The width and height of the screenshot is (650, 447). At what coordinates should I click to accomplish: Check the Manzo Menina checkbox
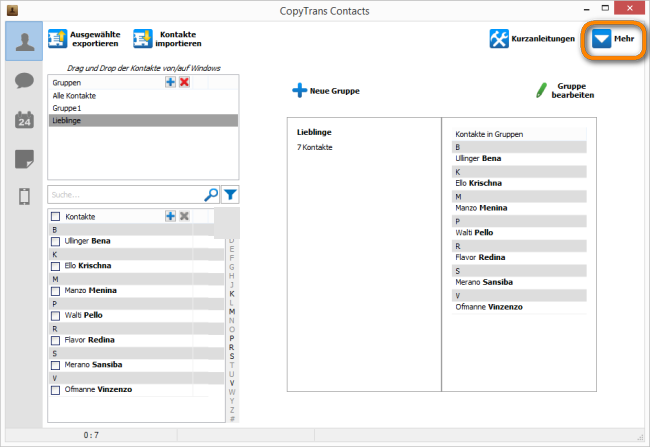(x=55, y=291)
